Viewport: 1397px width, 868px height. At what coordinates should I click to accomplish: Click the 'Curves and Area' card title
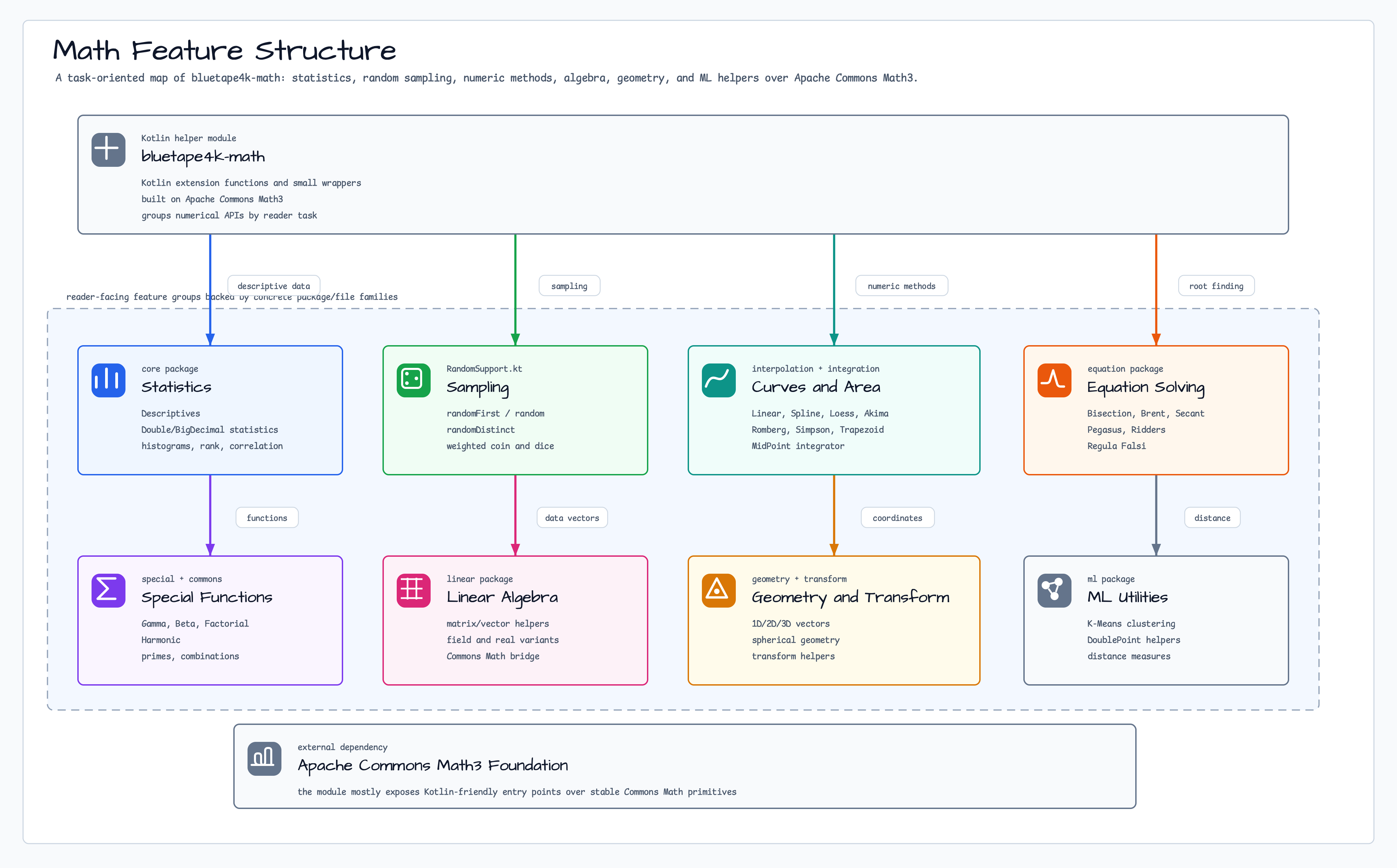point(815,387)
